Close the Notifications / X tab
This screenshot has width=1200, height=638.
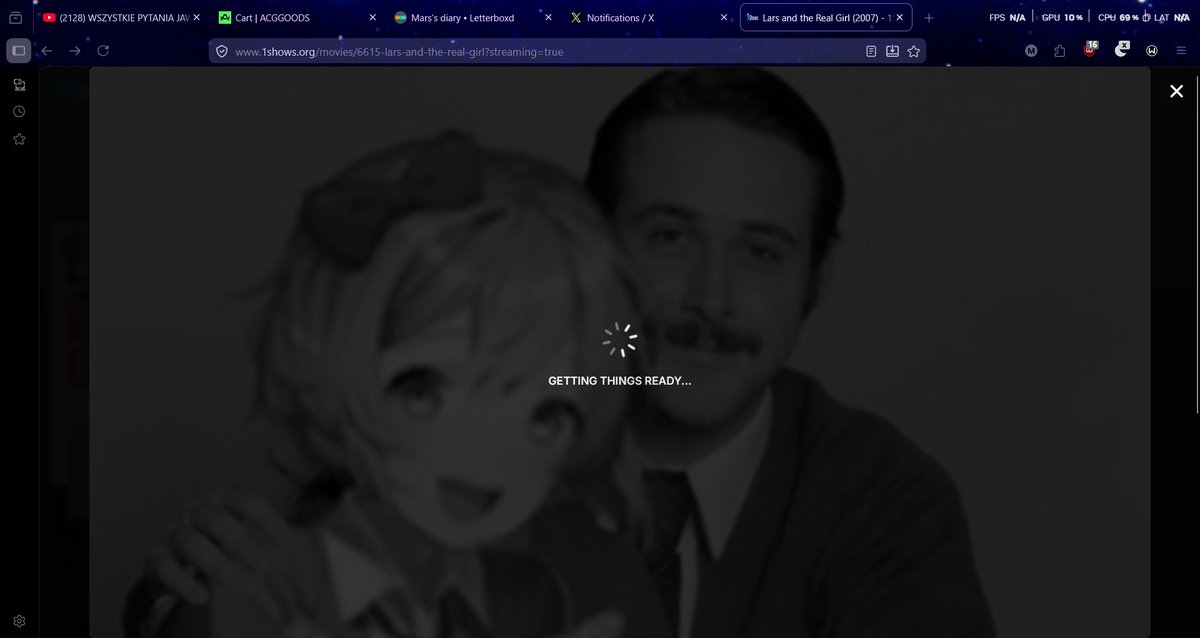(724, 18)
